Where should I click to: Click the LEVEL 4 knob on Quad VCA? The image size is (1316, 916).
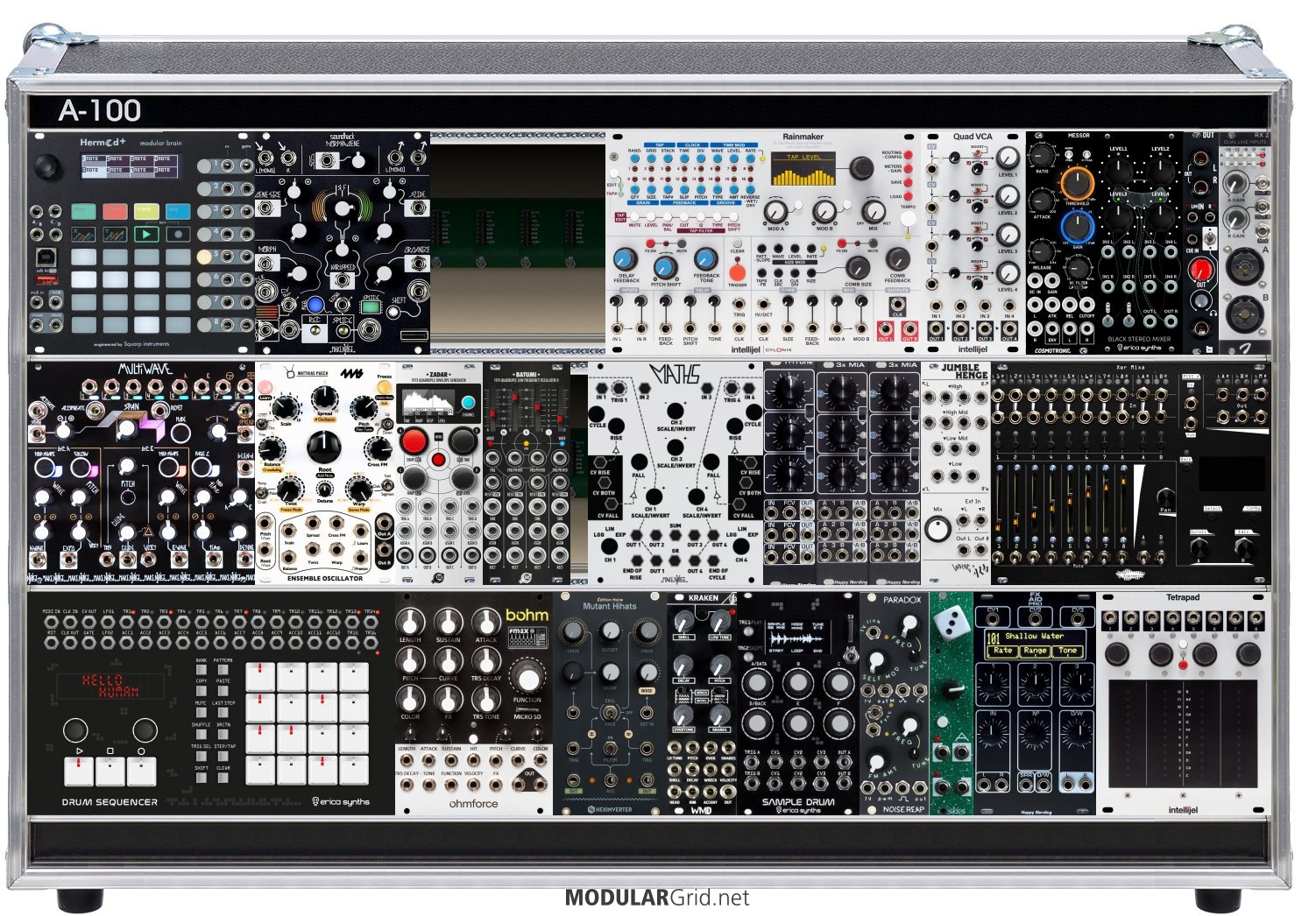[1008, 273]
